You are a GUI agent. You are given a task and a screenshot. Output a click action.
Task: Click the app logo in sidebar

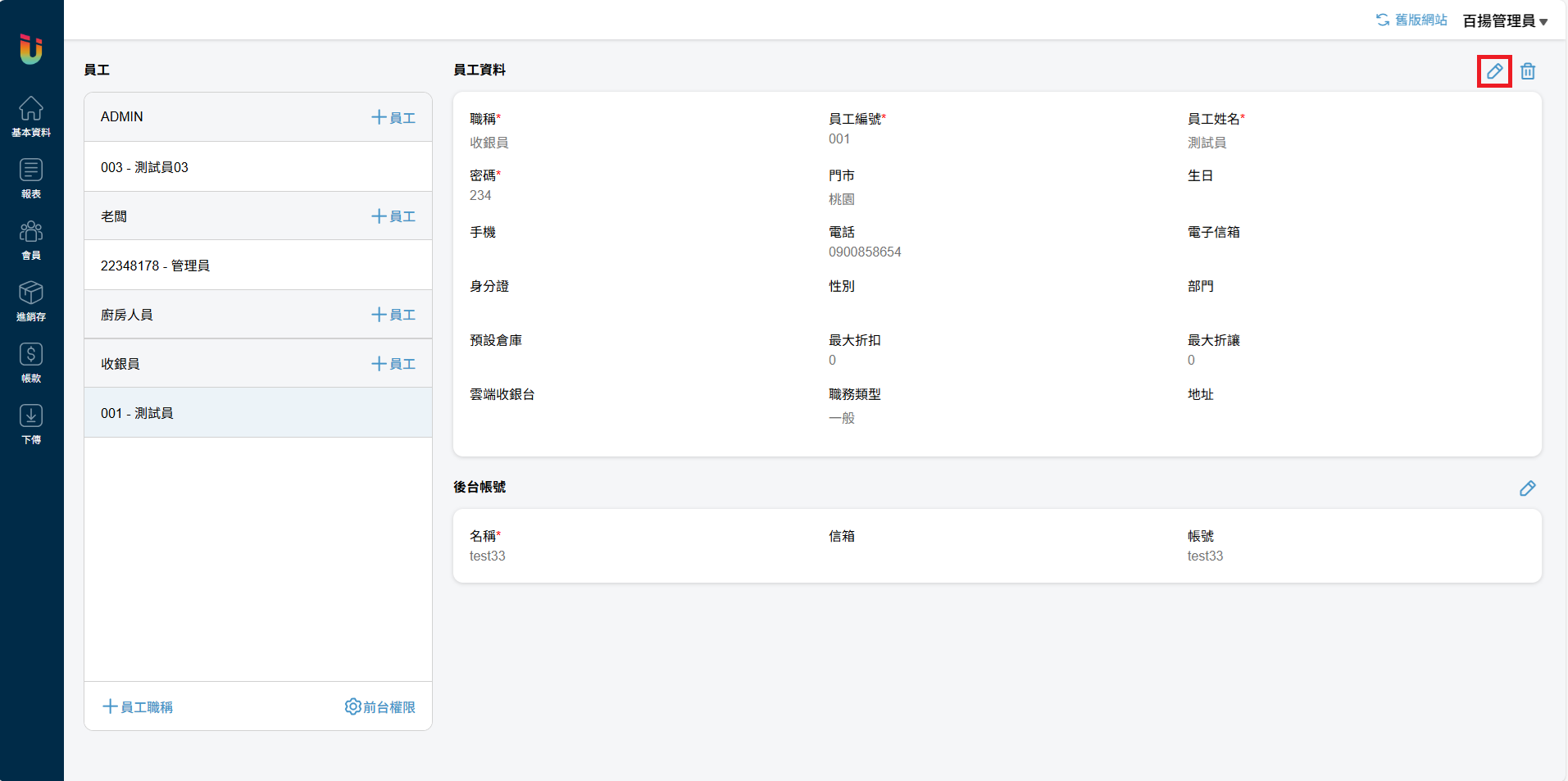(31, 49)
